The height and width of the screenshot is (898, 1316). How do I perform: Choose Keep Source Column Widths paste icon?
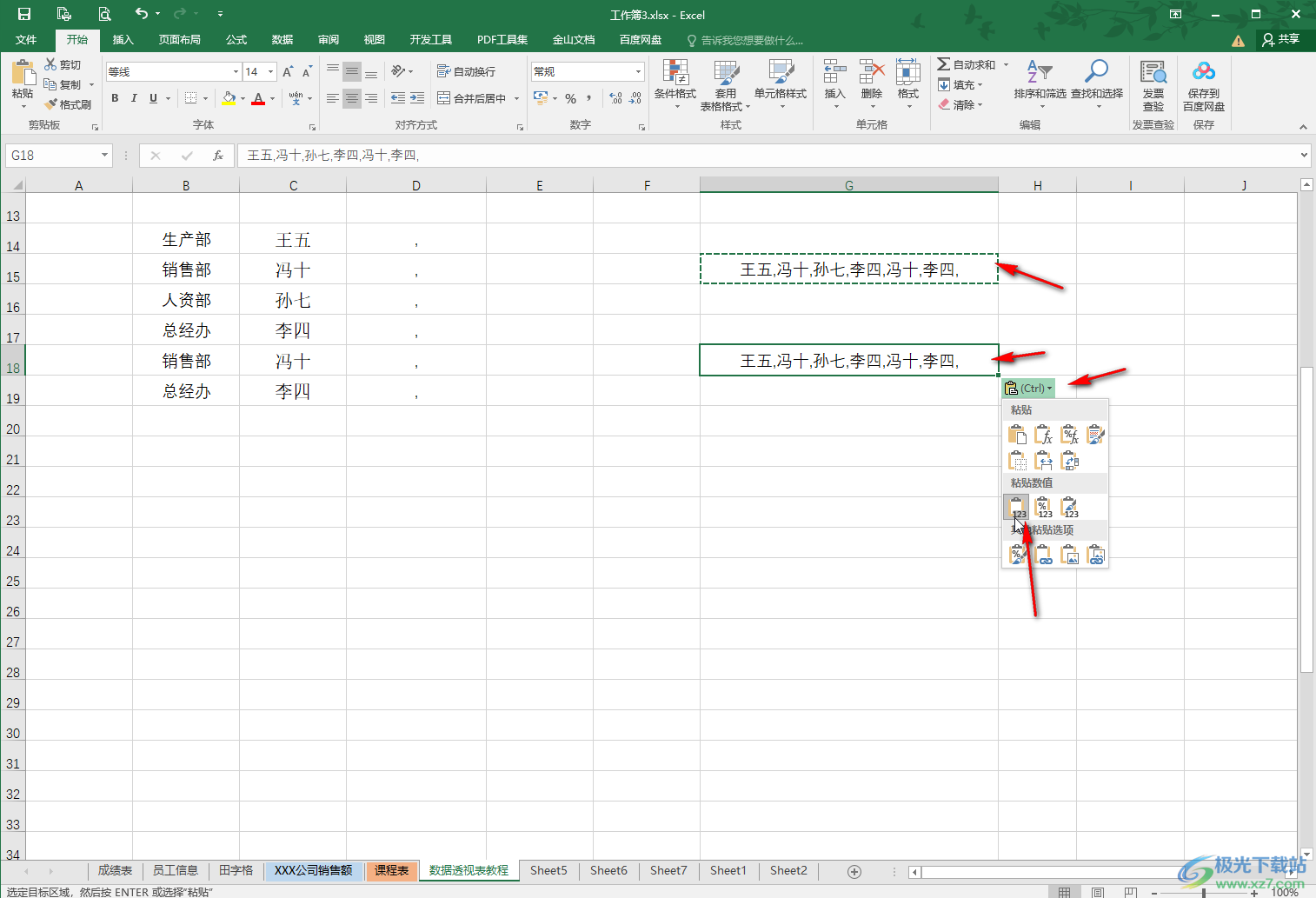click(x=1043, y=461)
